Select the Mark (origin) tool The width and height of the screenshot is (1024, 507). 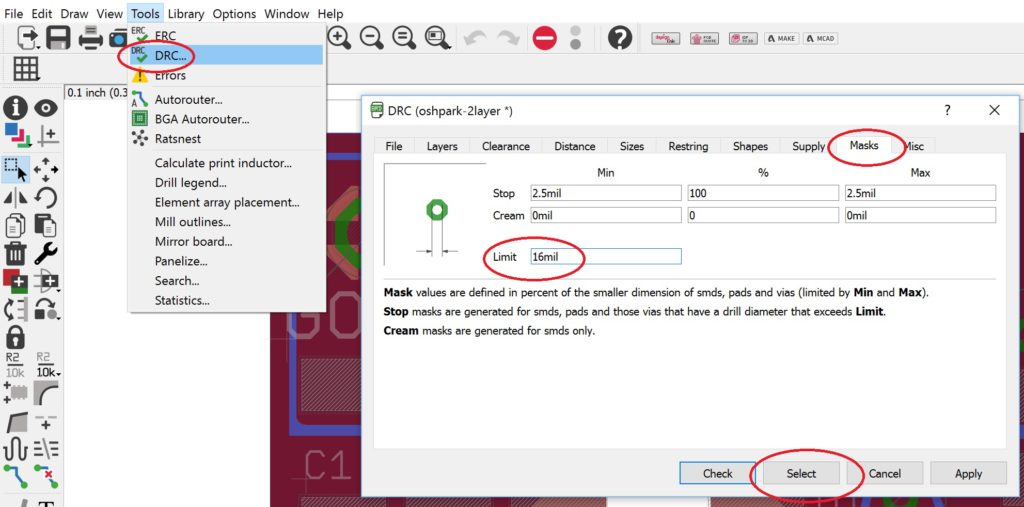tap(46, 136)
